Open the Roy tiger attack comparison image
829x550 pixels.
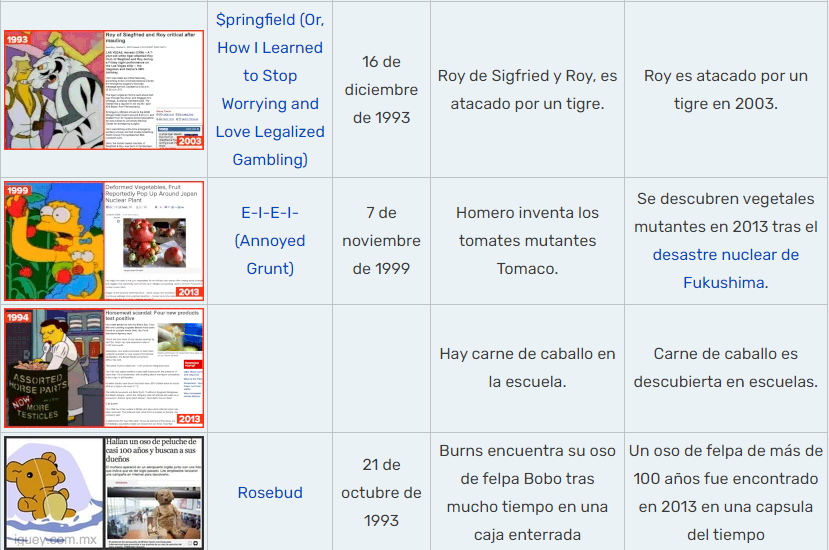point(104,89)
